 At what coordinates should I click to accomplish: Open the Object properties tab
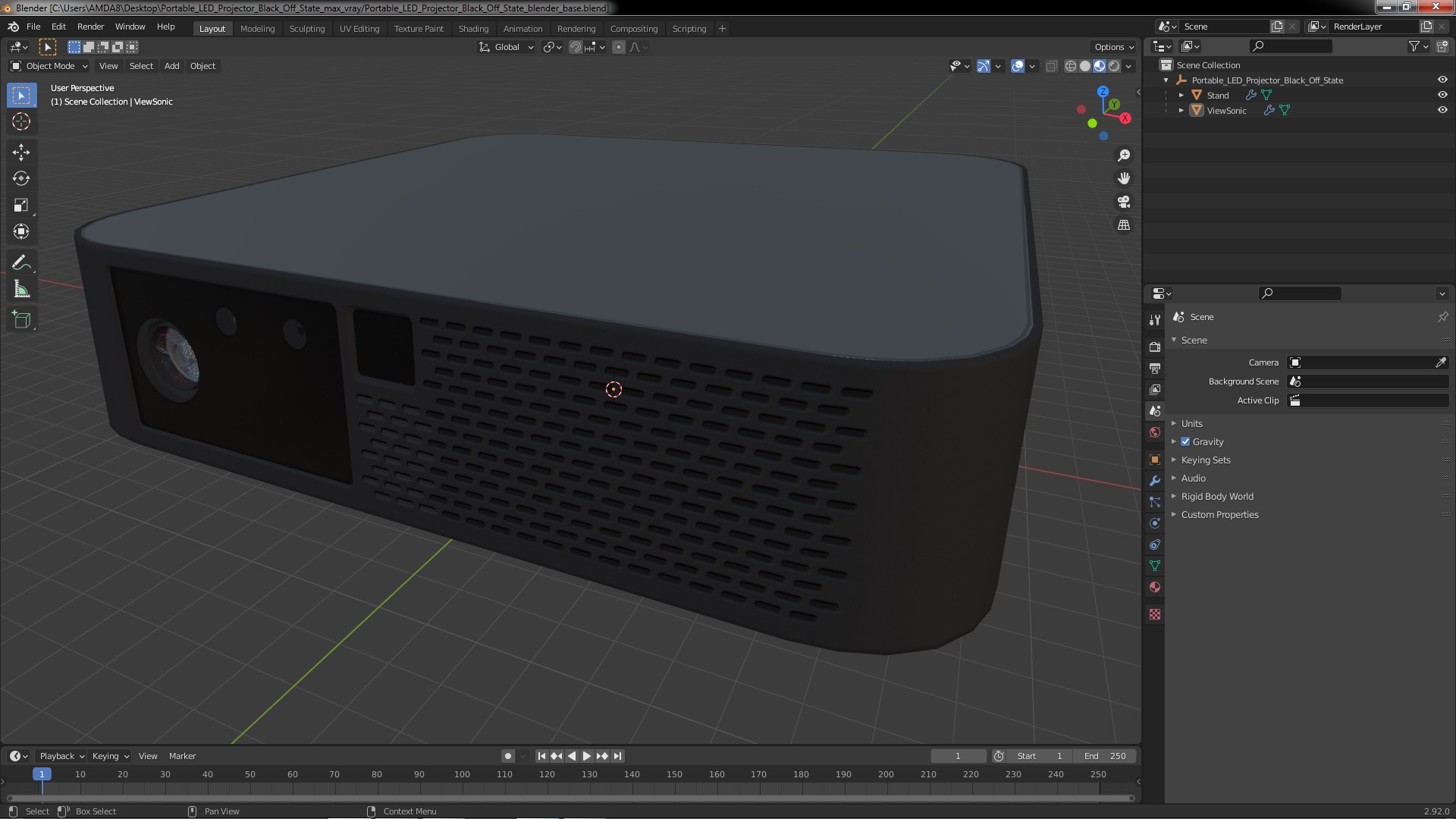pos(1155,460)
